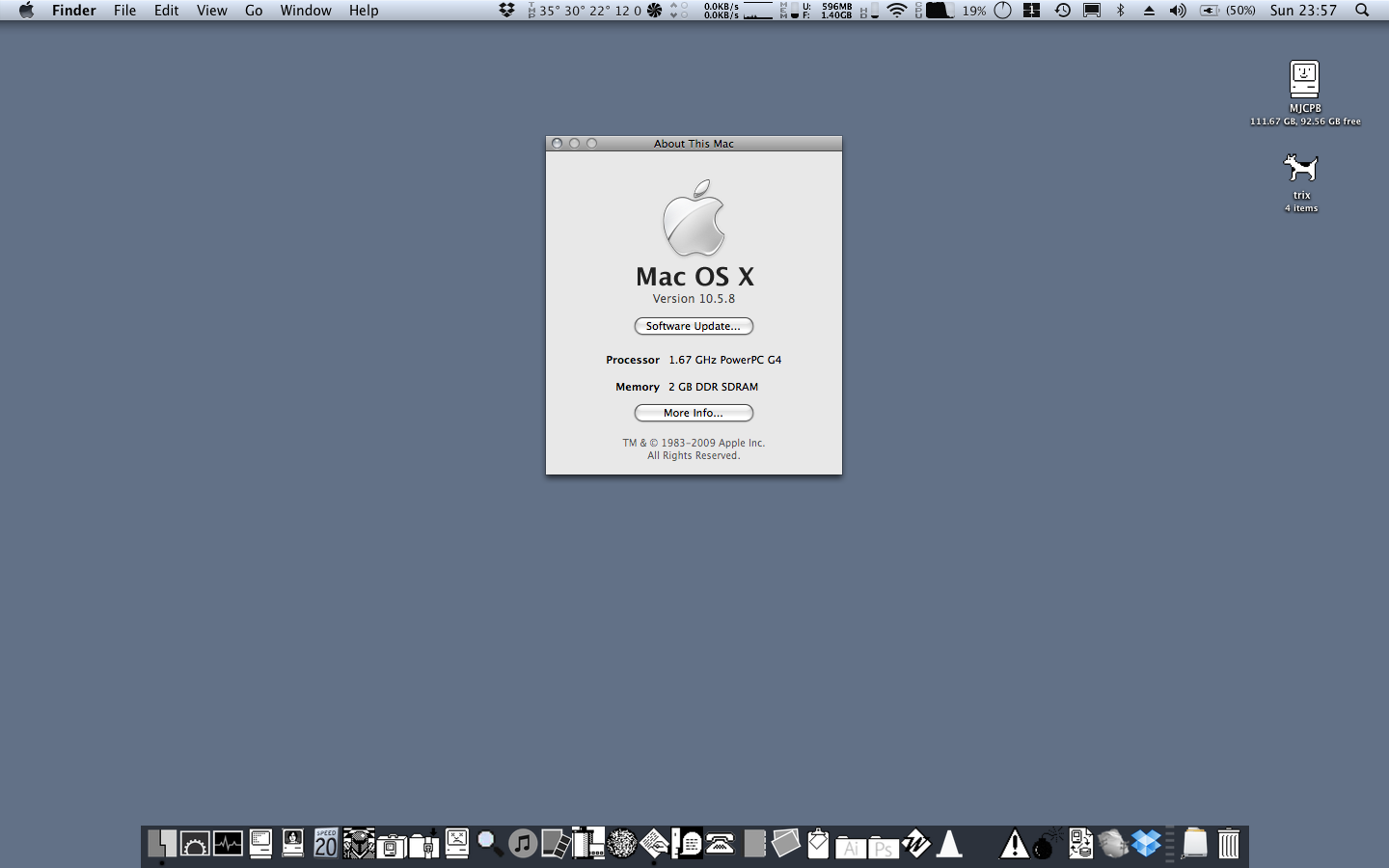Click the Software Update... button
The width and height of the screenshot is (1389, 868).
[694, 326]
